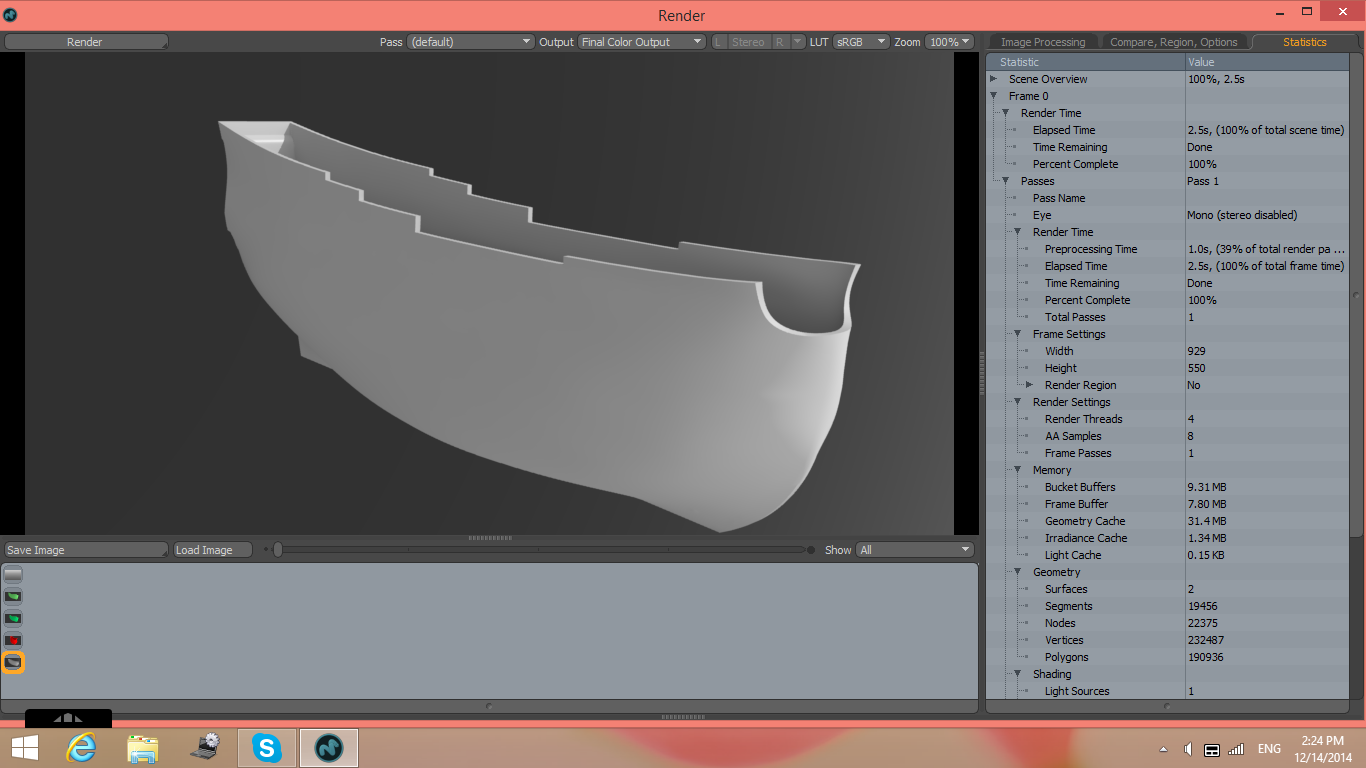This screenshot has height=768, width=1366.
Task: Switch to Skype in the taskbar
Action: (267, 747)
